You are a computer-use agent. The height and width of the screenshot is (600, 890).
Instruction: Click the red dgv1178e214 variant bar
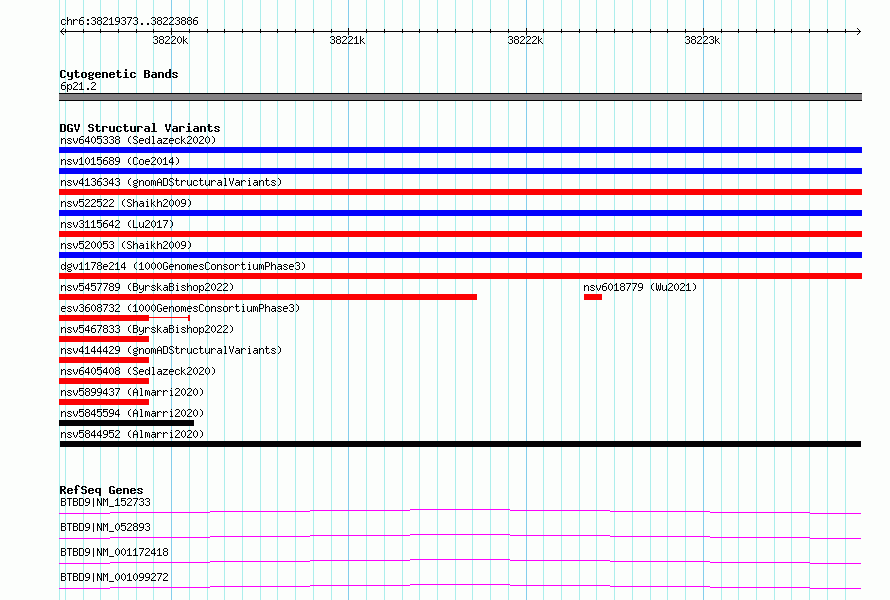[x=460, y=276]
